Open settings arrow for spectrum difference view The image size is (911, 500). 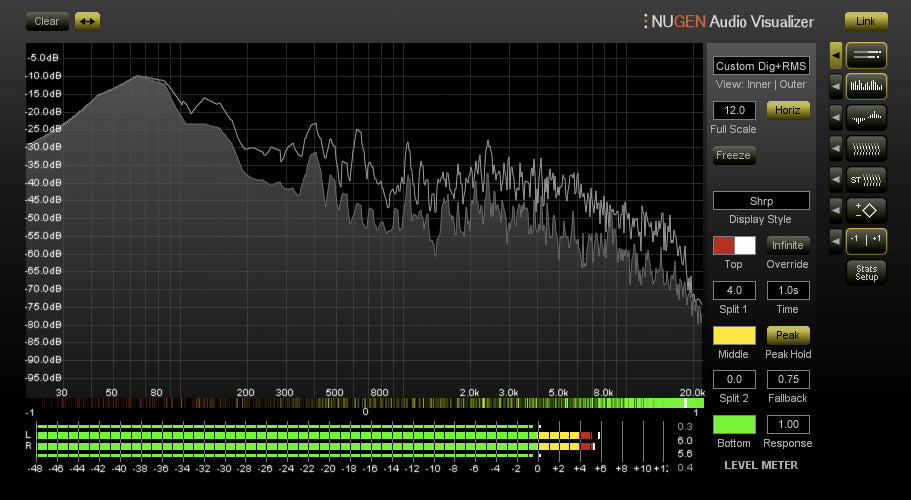point(835,117)
